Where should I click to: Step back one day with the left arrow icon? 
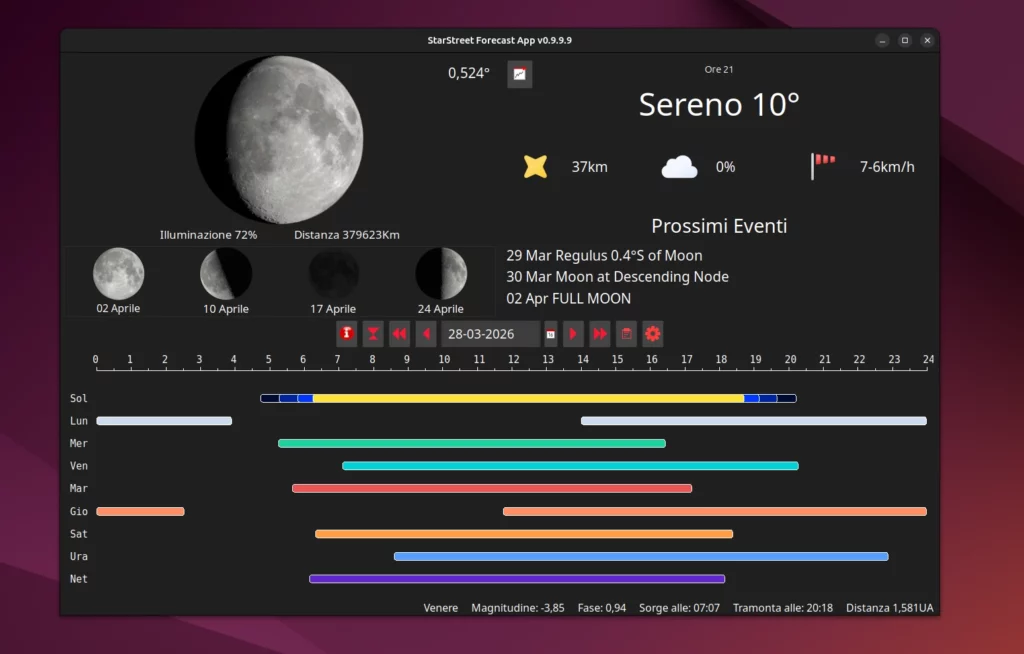point(425,333)
